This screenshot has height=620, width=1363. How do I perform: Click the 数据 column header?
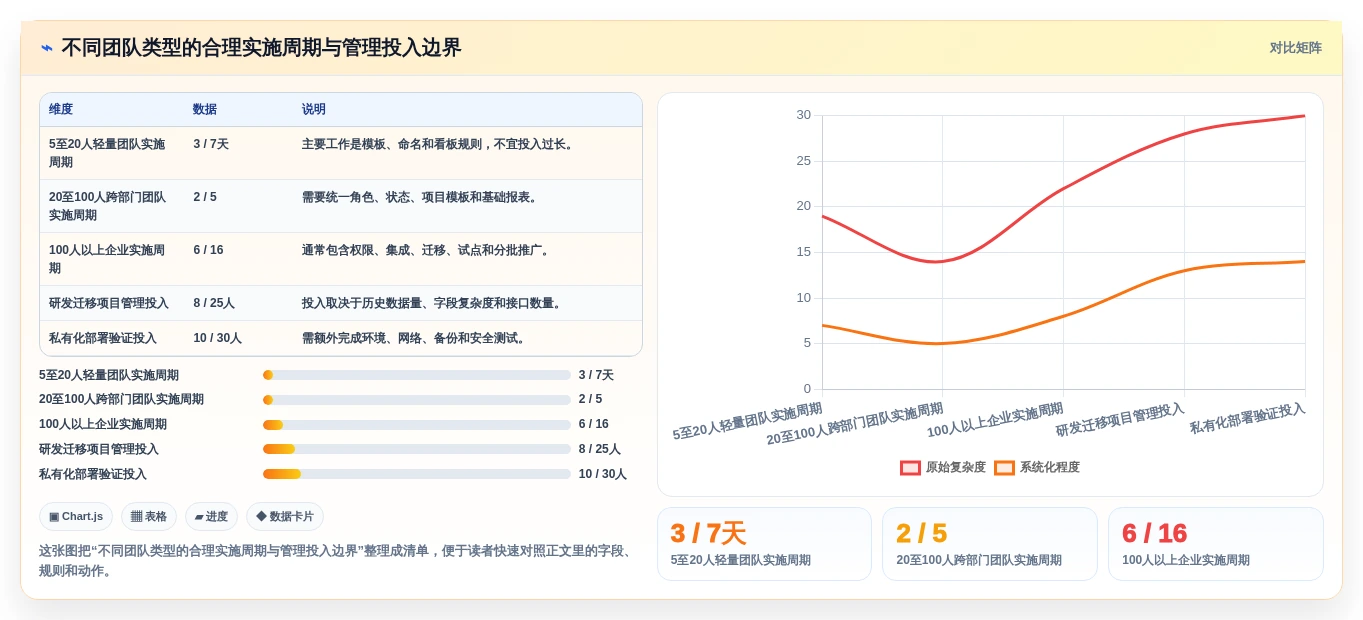[205, 109]
